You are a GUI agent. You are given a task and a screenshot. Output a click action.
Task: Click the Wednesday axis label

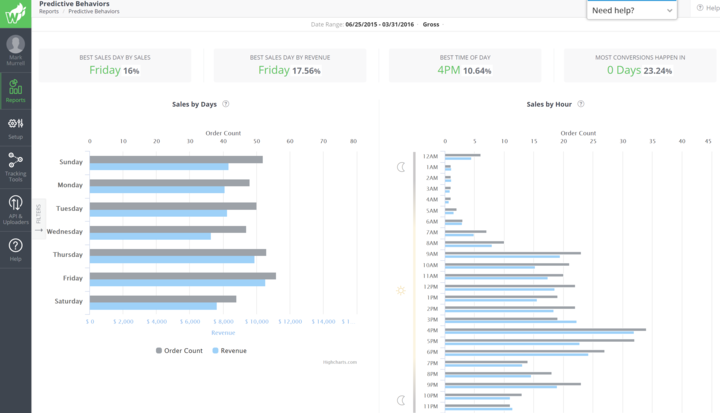pyautogui.click(x=65, y=232)
